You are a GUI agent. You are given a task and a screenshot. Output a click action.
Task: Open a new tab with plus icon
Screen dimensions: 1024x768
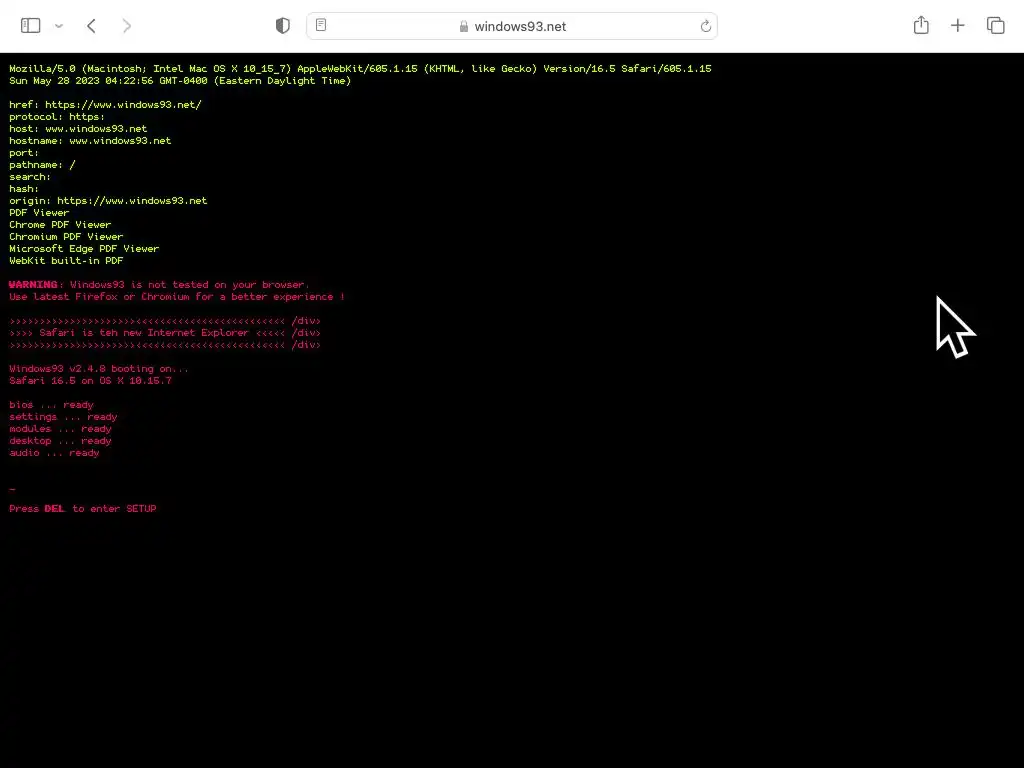[957, 25]
